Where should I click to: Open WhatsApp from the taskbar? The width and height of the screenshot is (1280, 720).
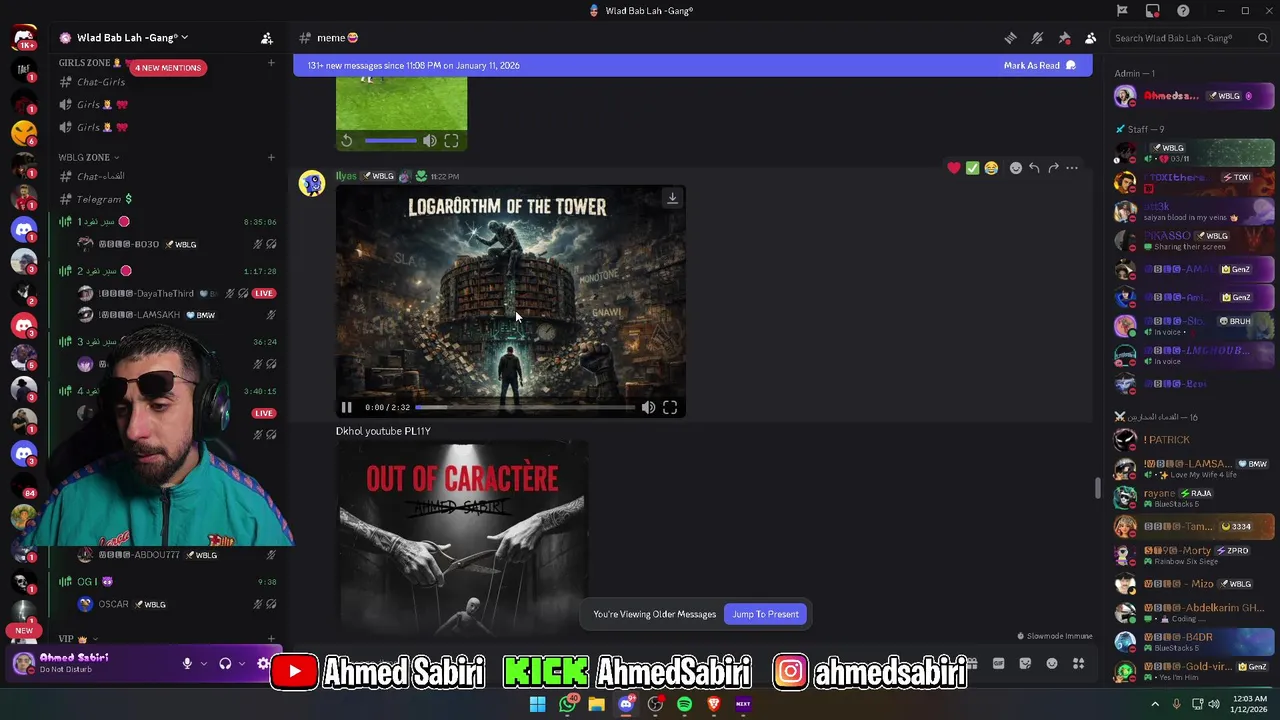coord(567,704)
